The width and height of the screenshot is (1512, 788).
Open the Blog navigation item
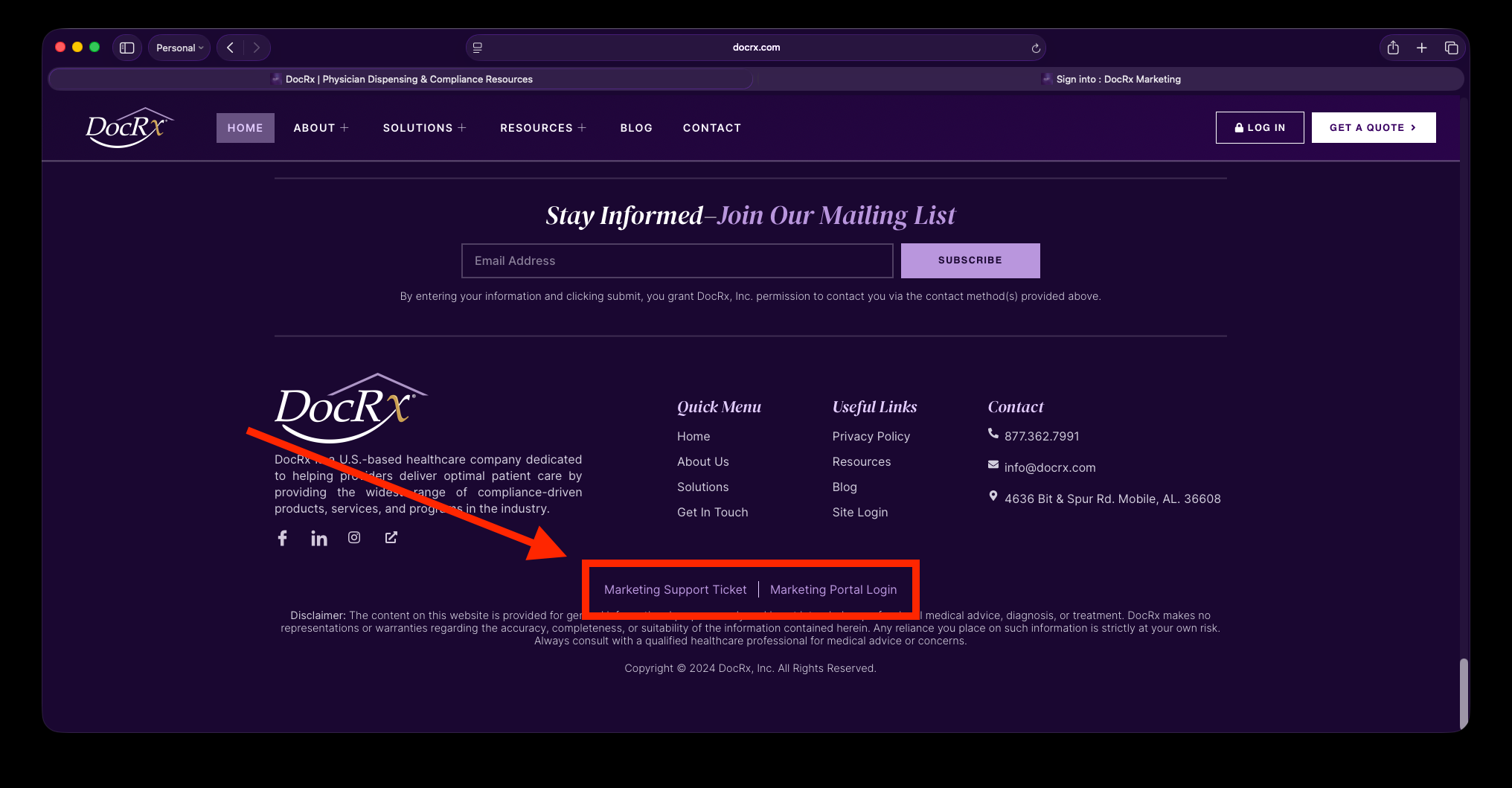[636, 128]
